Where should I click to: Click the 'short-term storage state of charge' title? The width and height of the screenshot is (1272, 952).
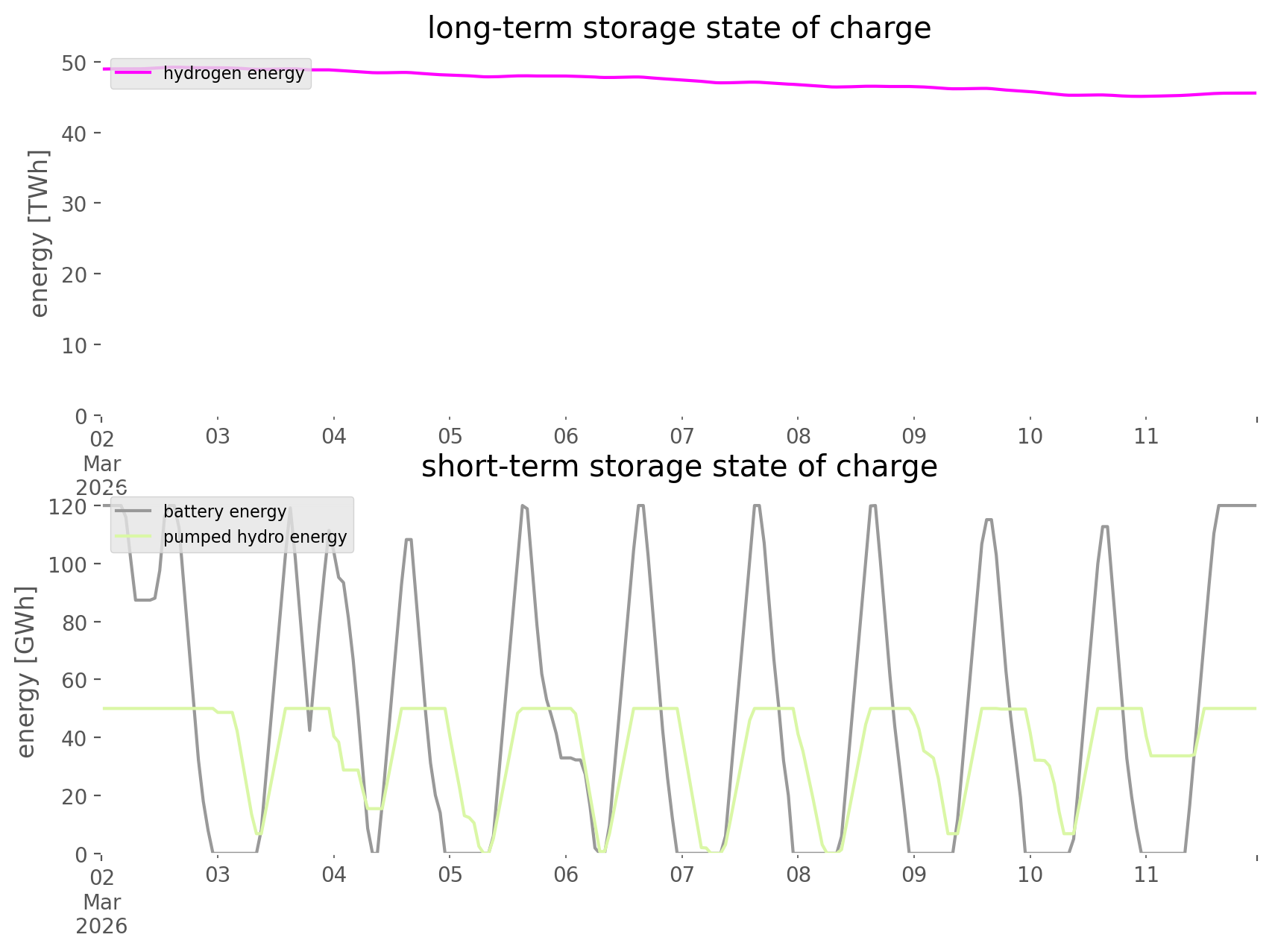(678, 467)
